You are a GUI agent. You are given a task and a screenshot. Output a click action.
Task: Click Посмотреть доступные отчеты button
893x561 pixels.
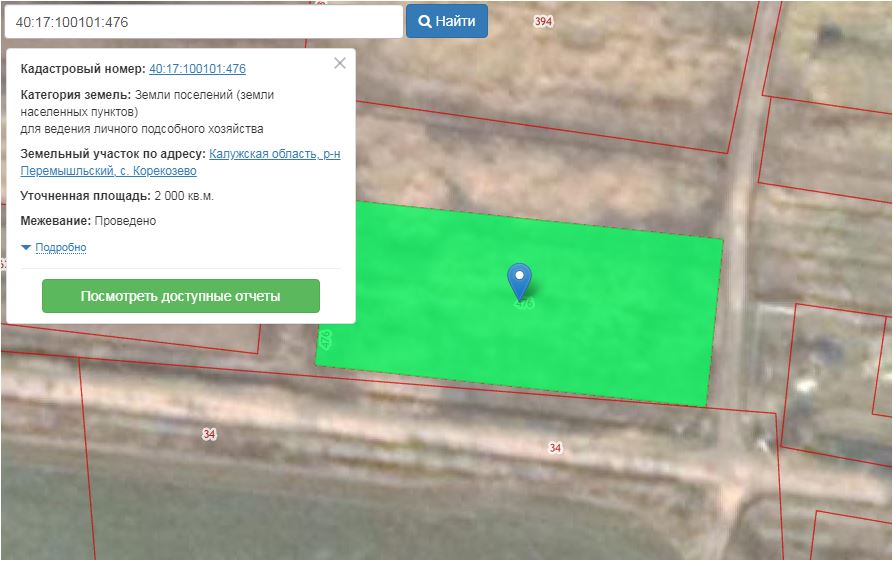[181, 296]
